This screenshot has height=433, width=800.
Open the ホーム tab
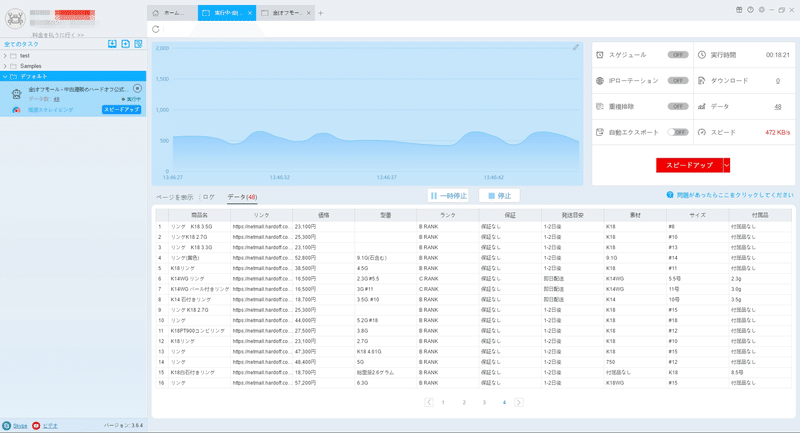click(x=172, y=13)
